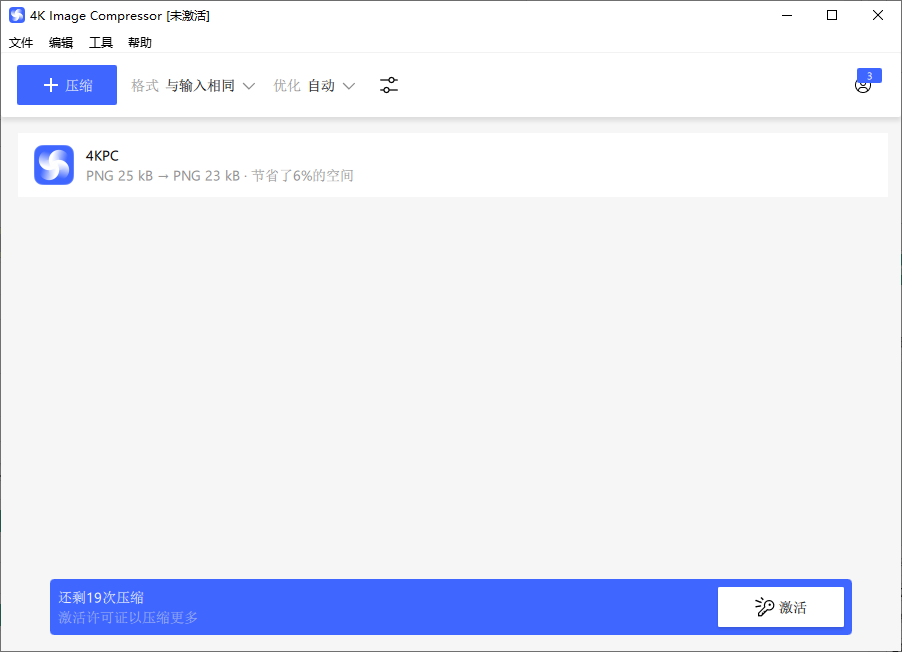Screen dimensions: 902x652
Task: Click the PNG 25 kB → PNG 23 kB info
Action: pos(220,176)
